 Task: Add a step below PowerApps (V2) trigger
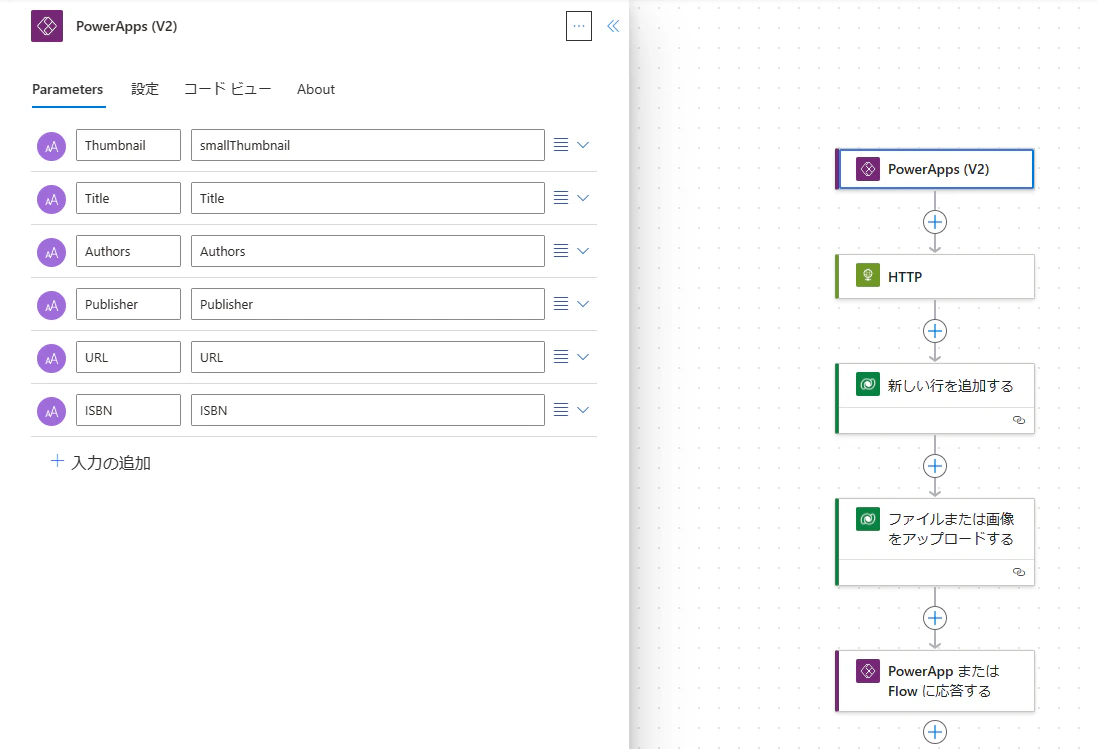(935, 222)
